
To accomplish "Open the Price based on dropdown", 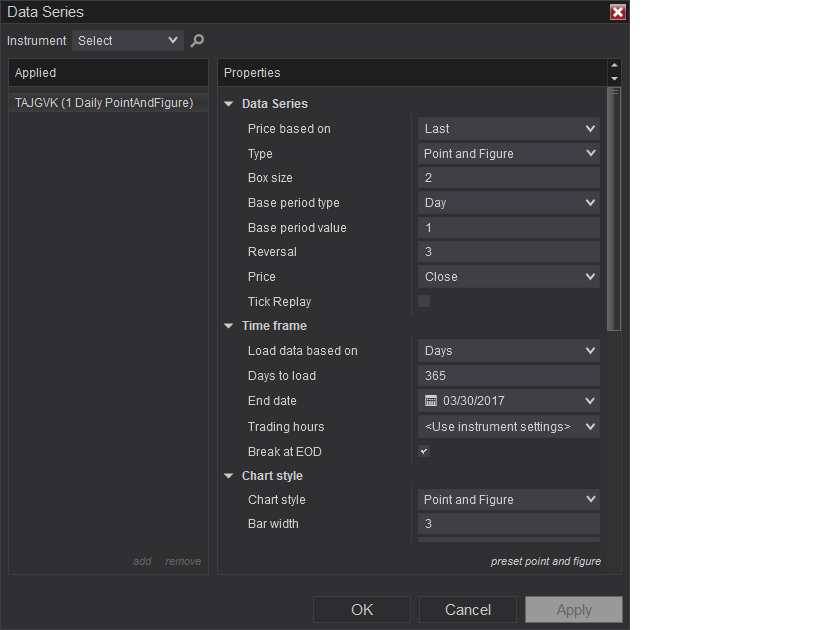I will click(508, 129).
